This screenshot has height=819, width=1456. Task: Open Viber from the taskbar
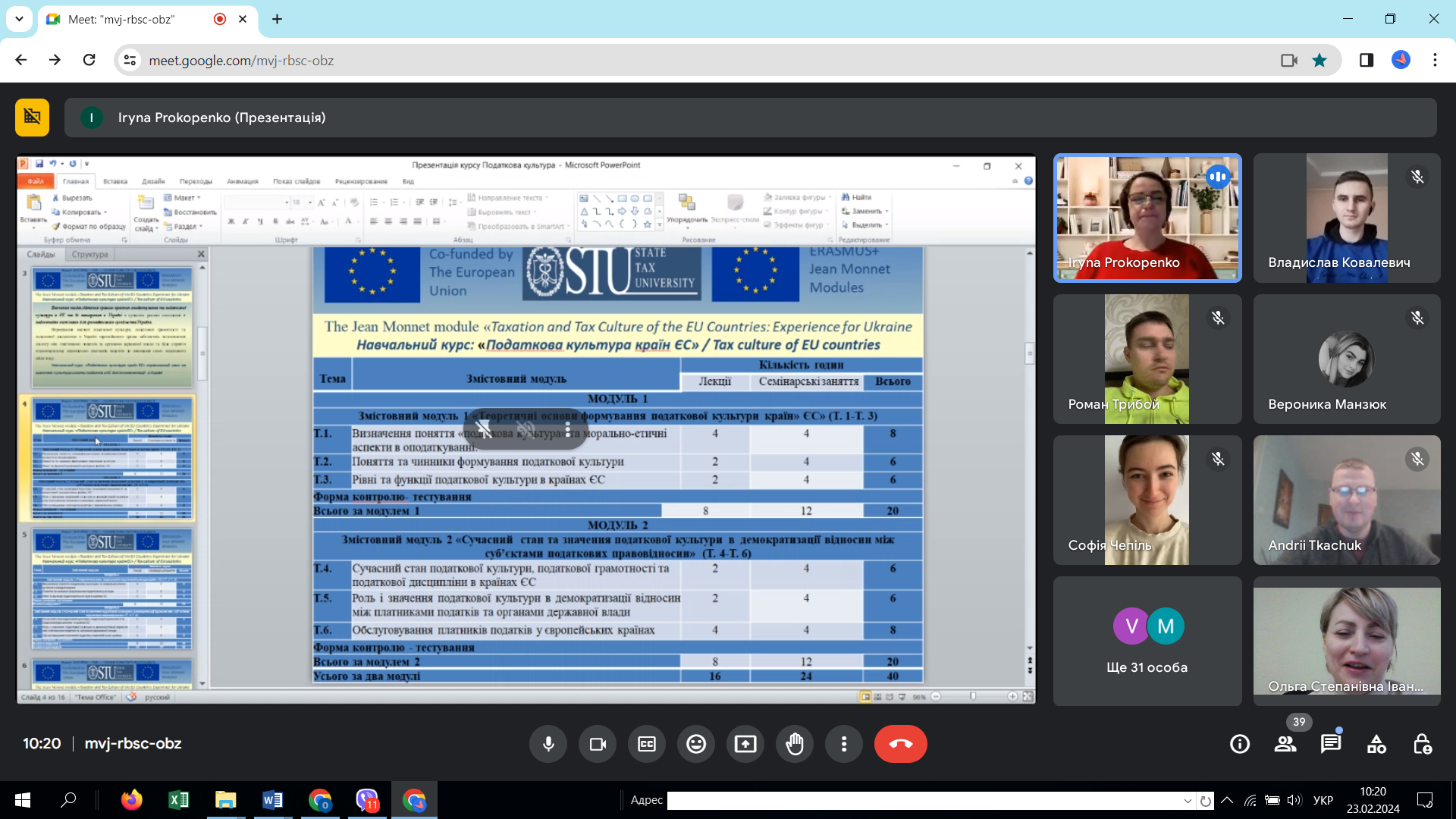(x=368, y=800)
